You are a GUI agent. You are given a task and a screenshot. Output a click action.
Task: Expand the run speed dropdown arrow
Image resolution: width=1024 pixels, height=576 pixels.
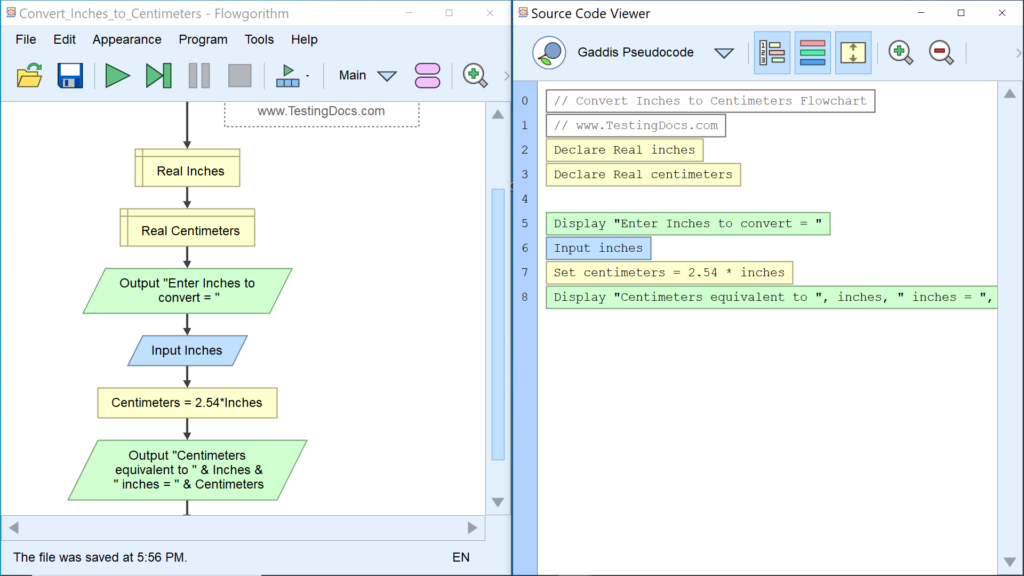coord(307,76)
